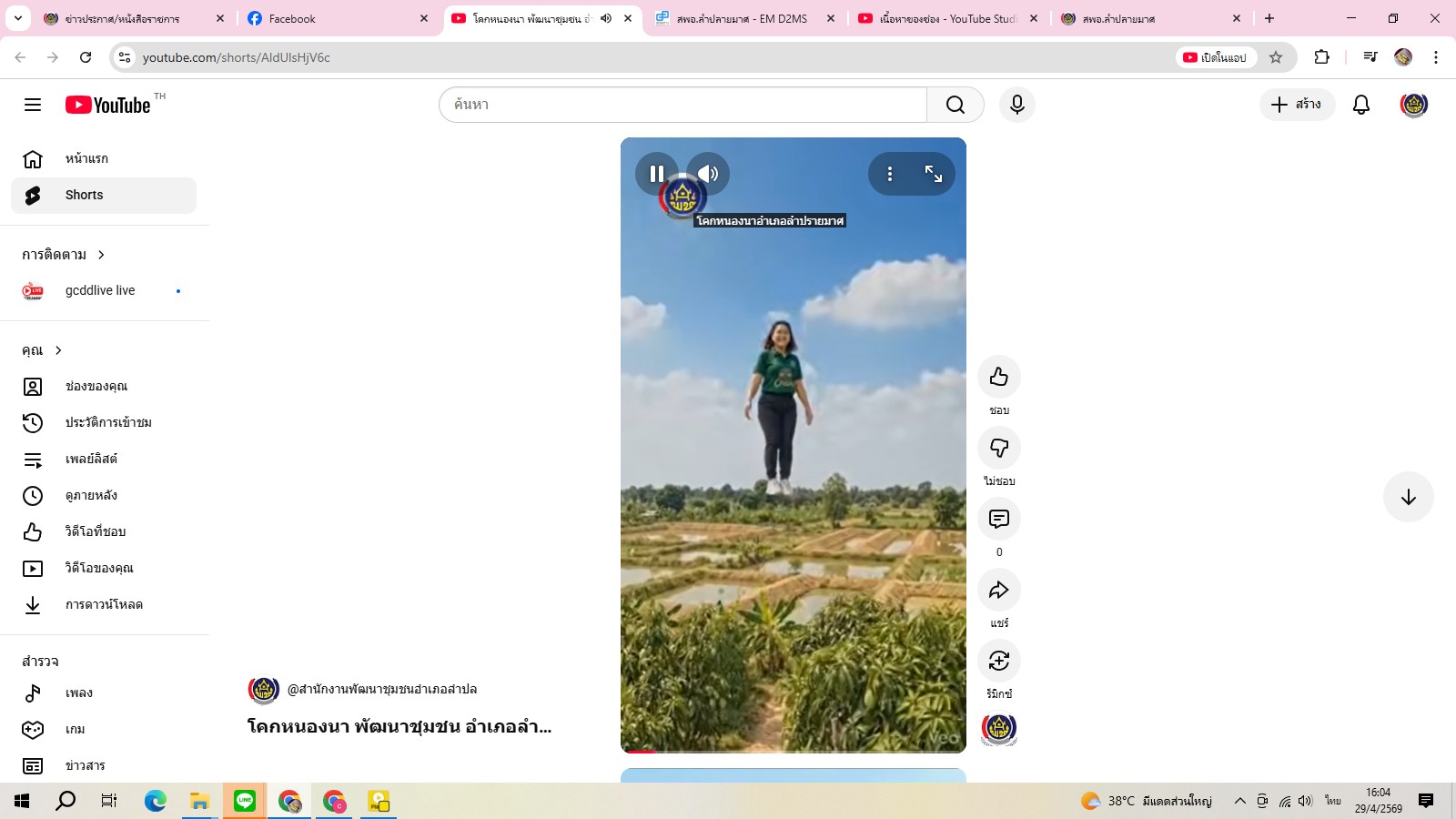Click the red video progress bar
The width and height of the screenshot is (1456, 819).
click(x=639, y=752)
